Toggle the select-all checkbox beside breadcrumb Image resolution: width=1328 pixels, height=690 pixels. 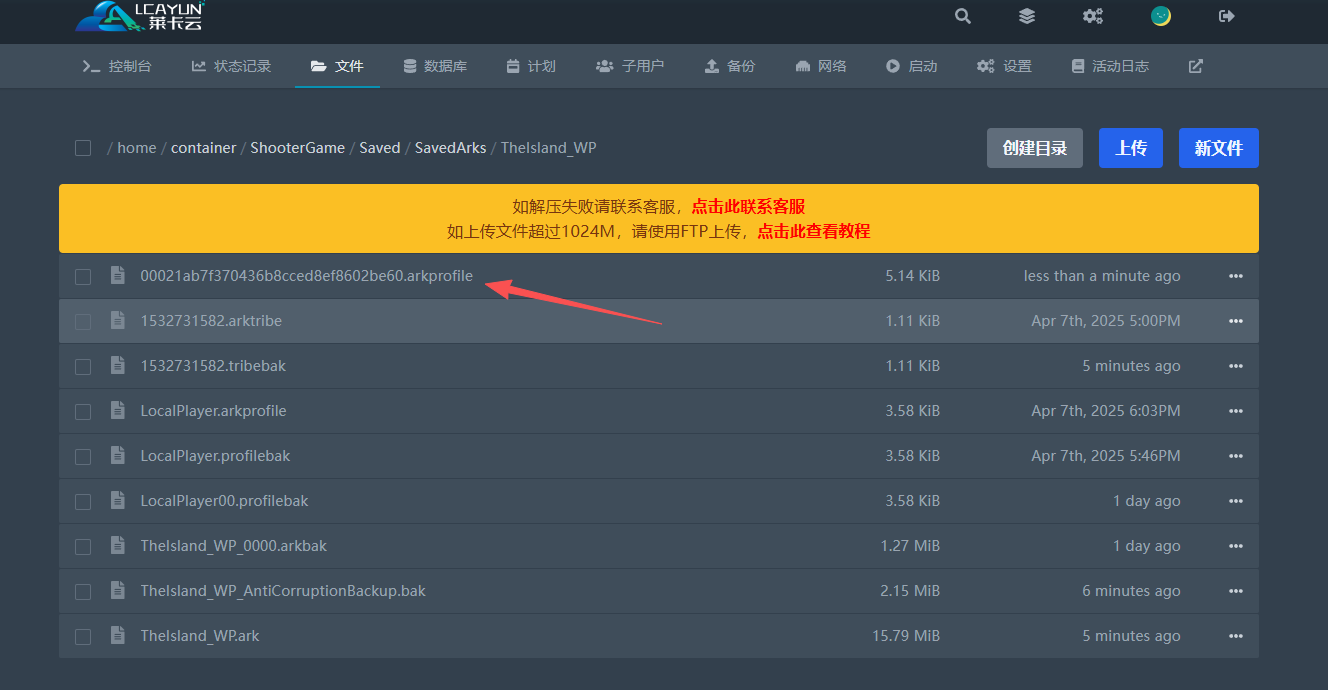coord(83,148)
